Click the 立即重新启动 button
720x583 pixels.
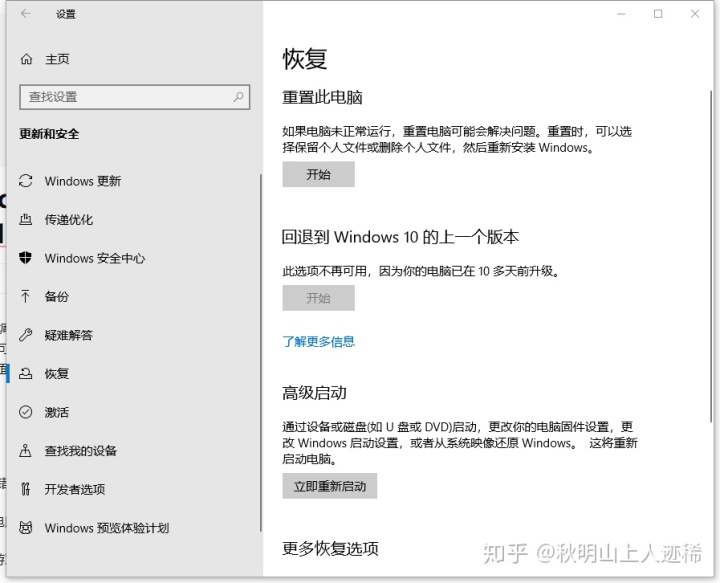pos(330,486)
